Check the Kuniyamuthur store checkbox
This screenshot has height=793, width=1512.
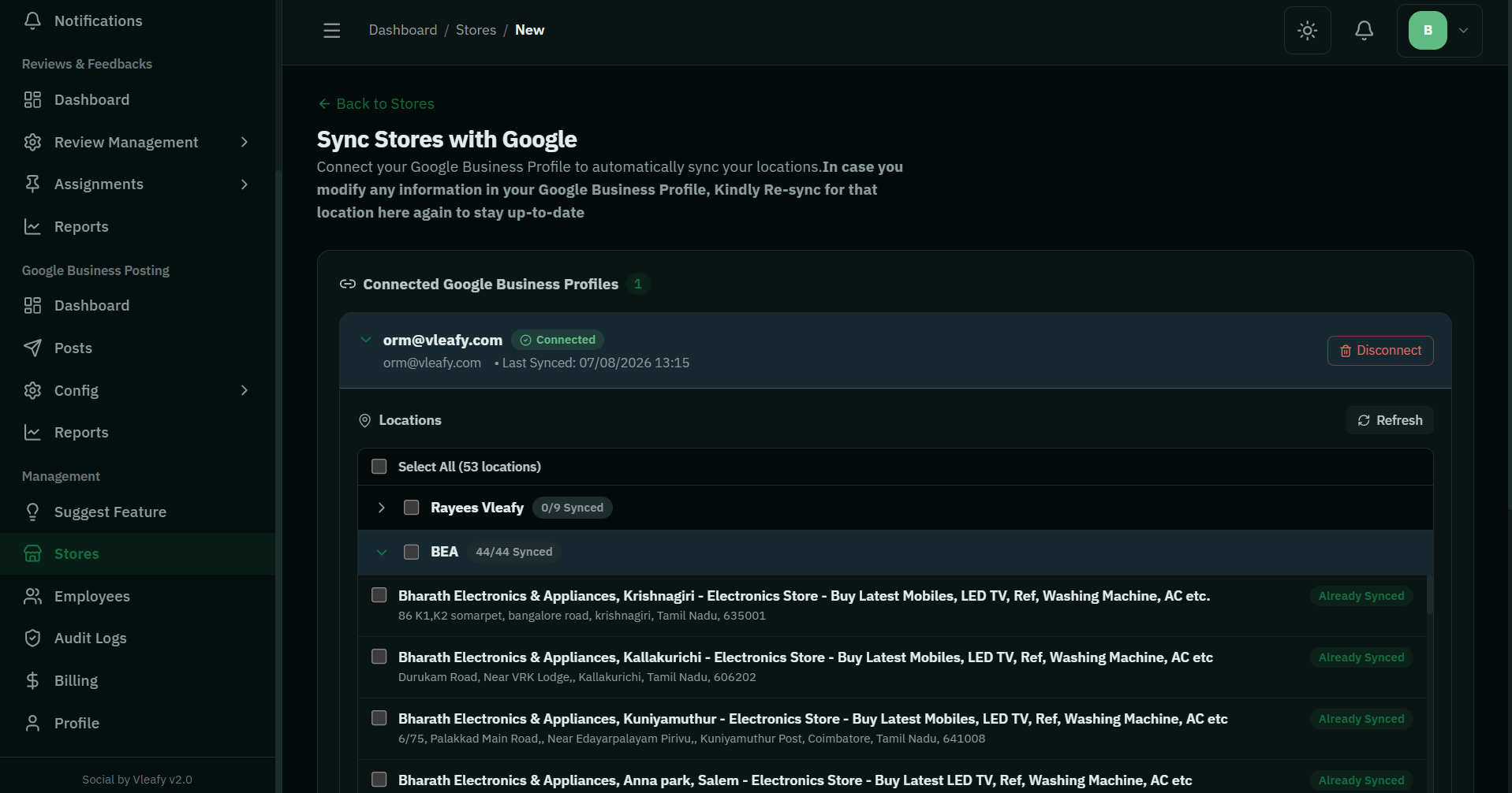tap(379, 718)
